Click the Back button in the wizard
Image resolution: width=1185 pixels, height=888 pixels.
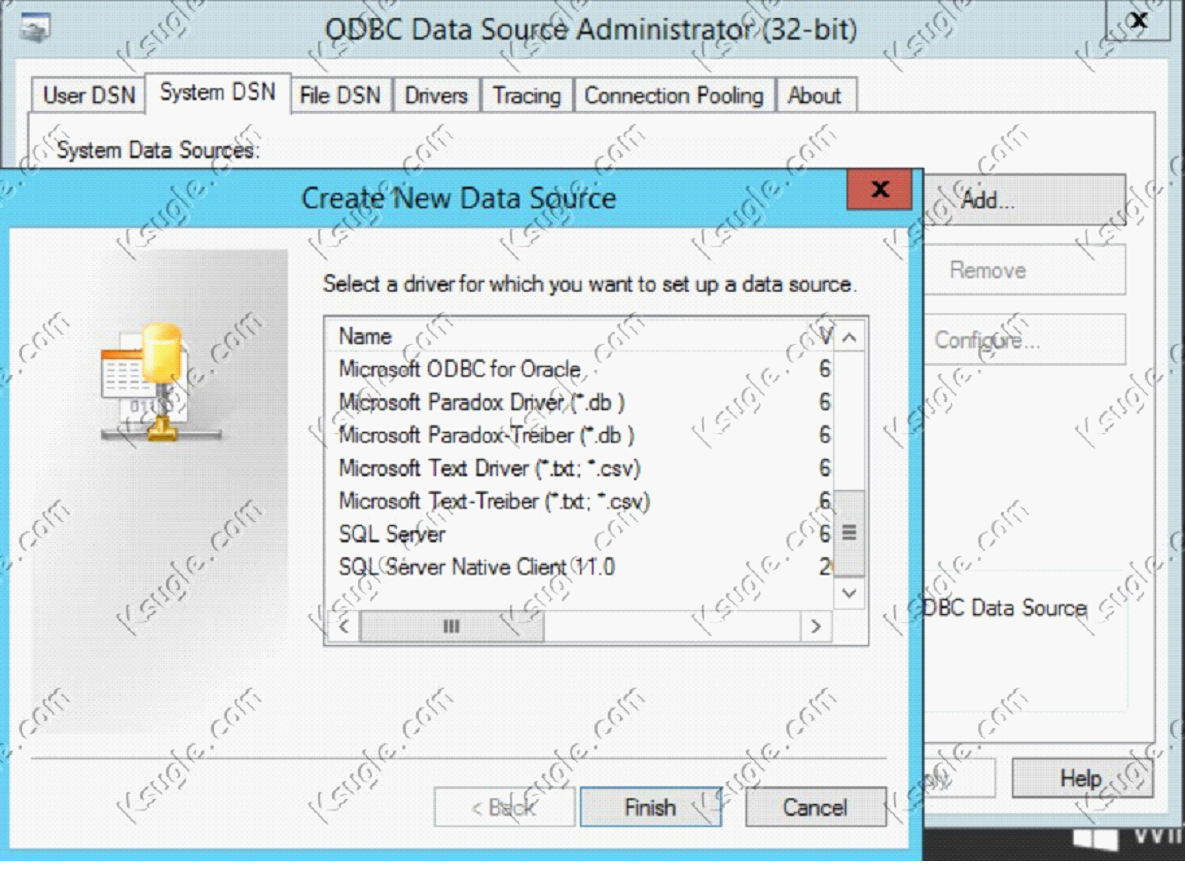(x=503, y=807)
